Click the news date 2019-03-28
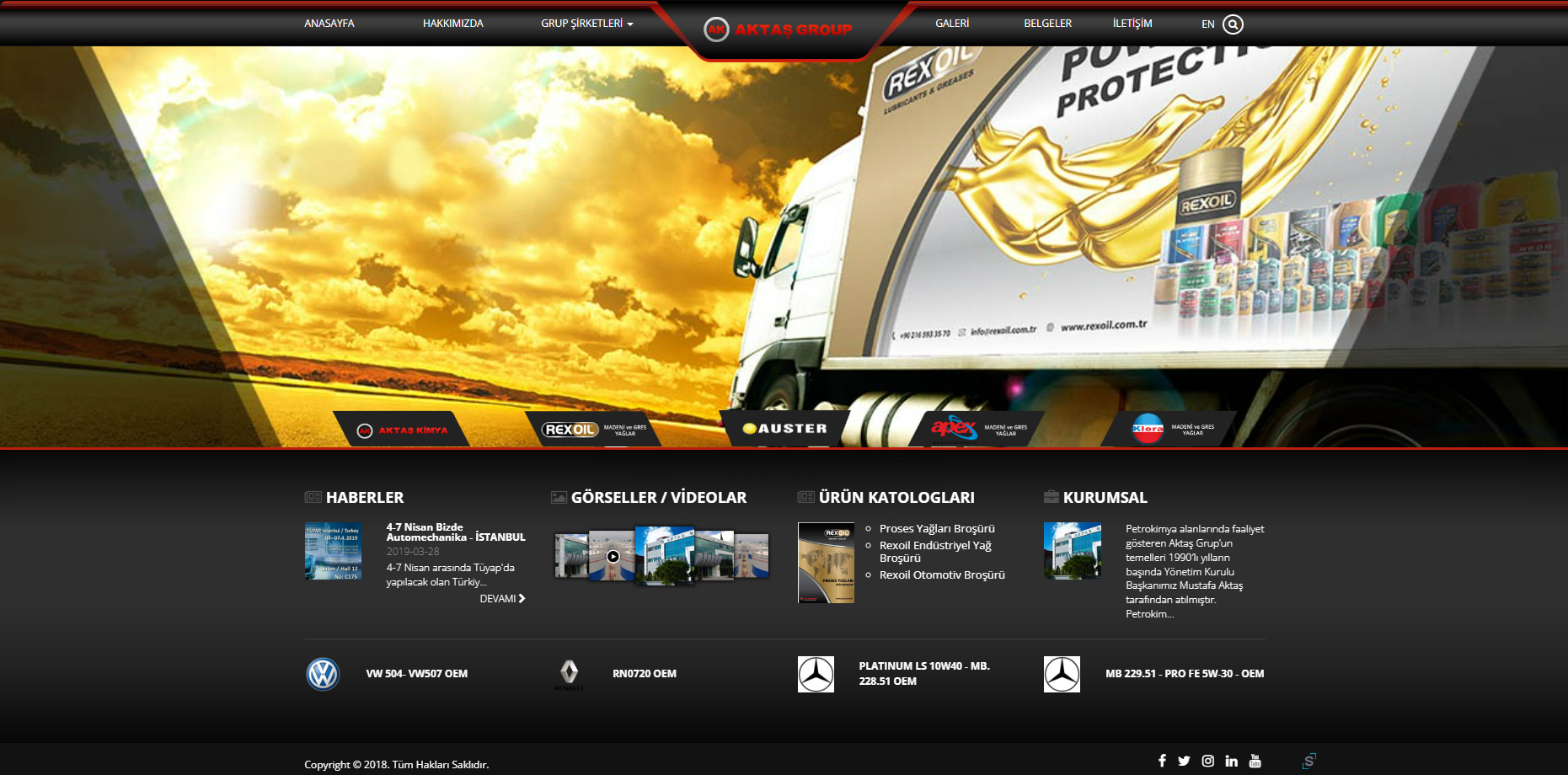The height and width of the screenshot is (775, 1568). coord(413,552)
